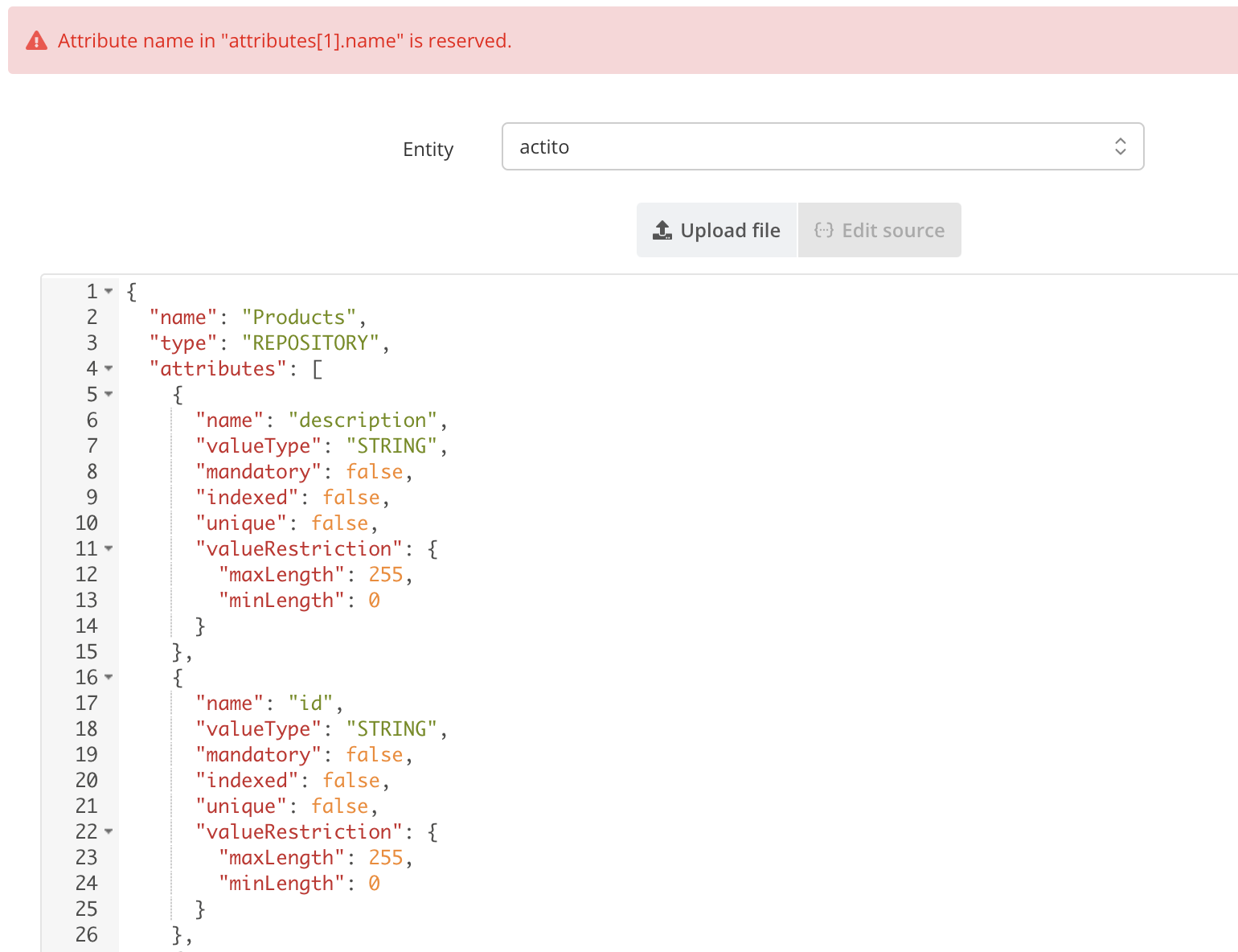Click the Edit source button
1238x952 pixels.
pos(879,230)
